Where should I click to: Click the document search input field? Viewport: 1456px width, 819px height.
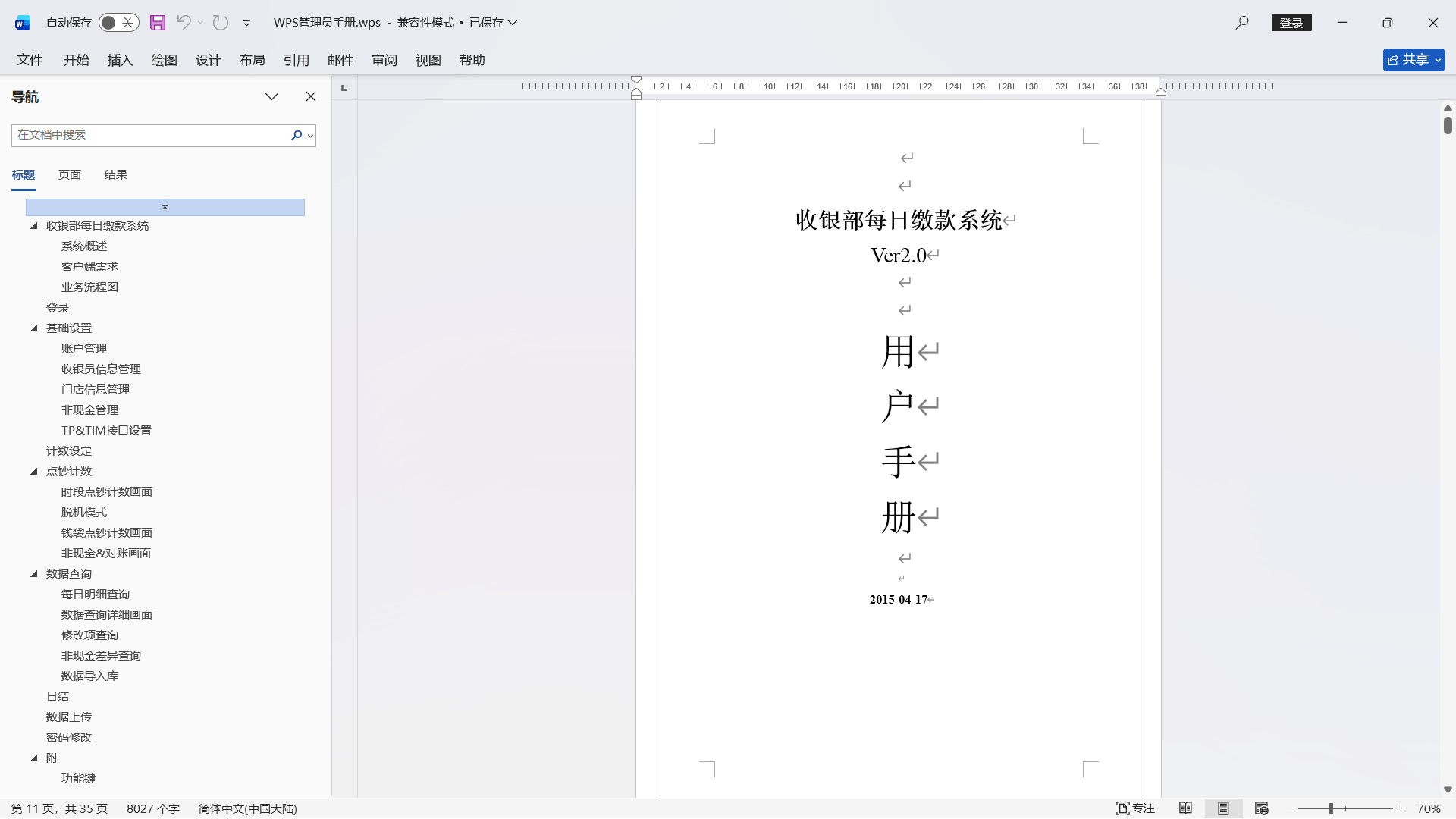pos(150,135)
